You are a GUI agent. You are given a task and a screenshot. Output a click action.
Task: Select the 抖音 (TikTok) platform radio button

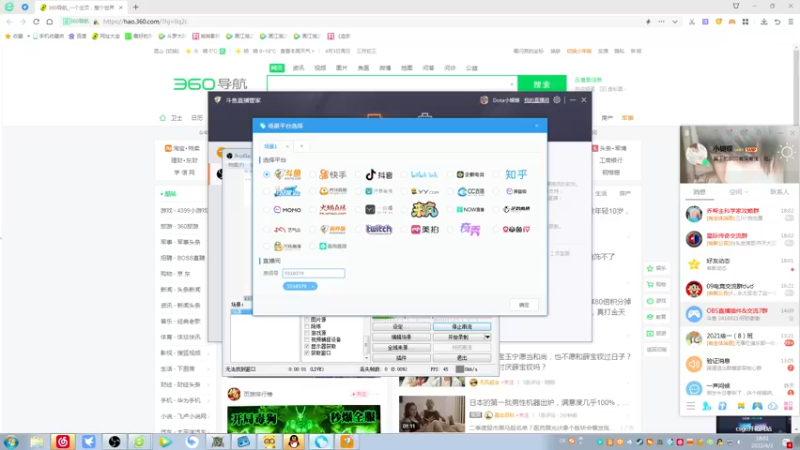click(358, 174)
